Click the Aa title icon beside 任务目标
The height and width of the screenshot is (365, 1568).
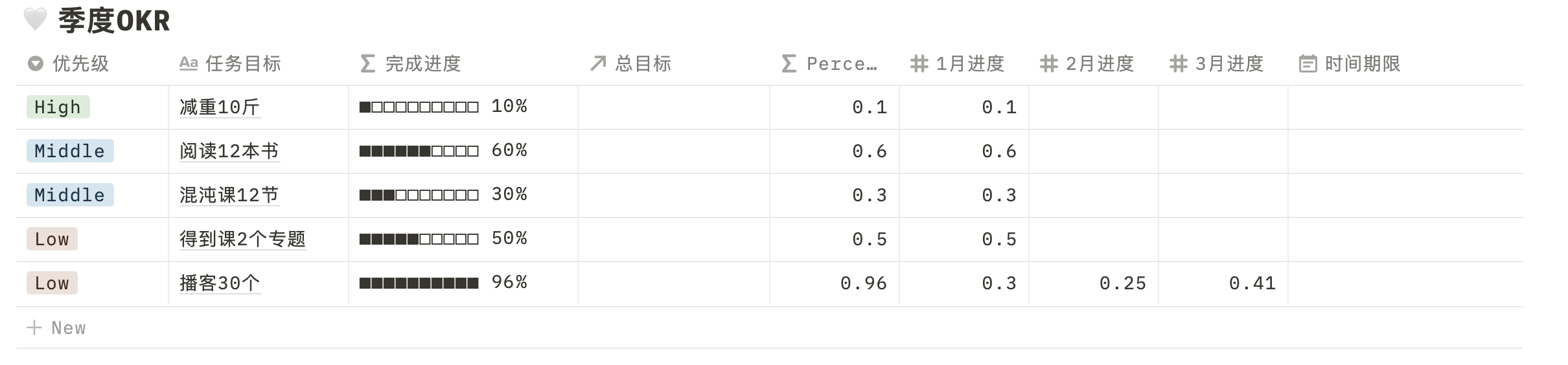click(x=188, y=63)
